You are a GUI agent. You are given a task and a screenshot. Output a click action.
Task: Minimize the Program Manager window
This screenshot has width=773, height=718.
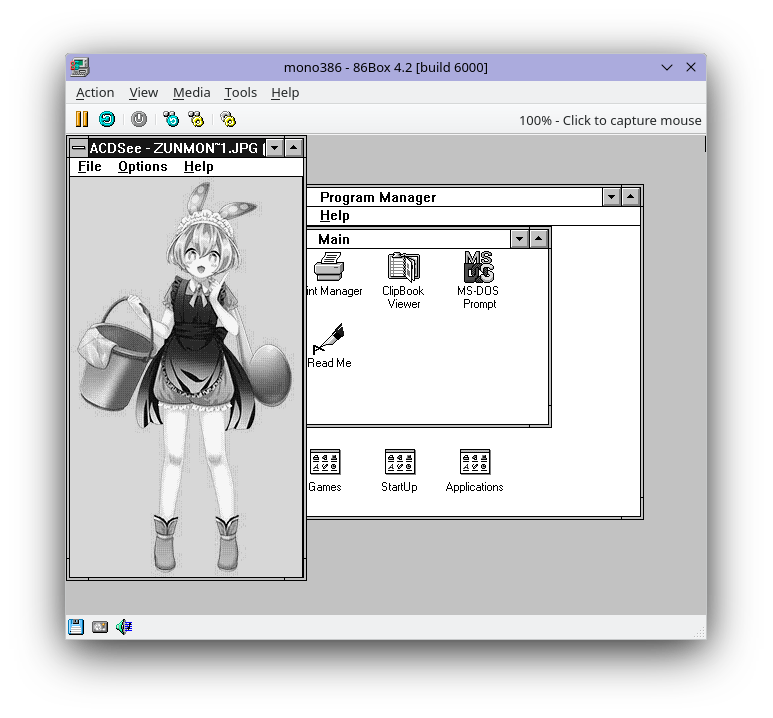coord(611,197)
